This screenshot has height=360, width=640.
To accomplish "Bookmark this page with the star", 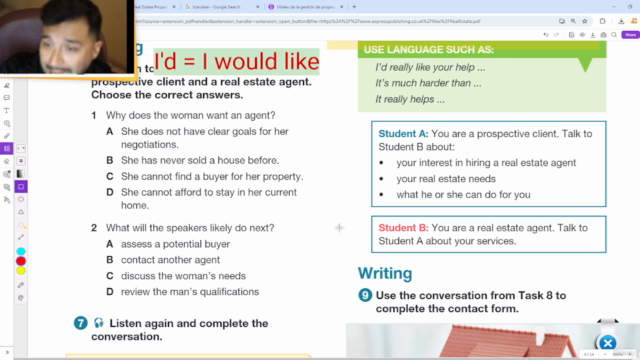I will [x=585, y=21].
